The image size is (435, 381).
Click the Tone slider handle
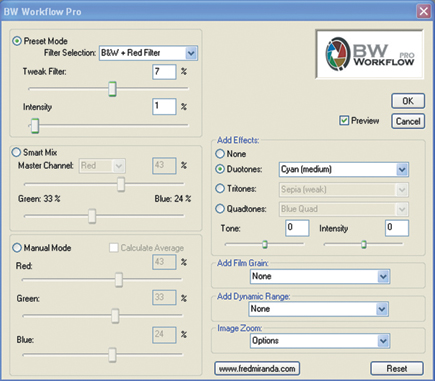(x=265, y=244)
